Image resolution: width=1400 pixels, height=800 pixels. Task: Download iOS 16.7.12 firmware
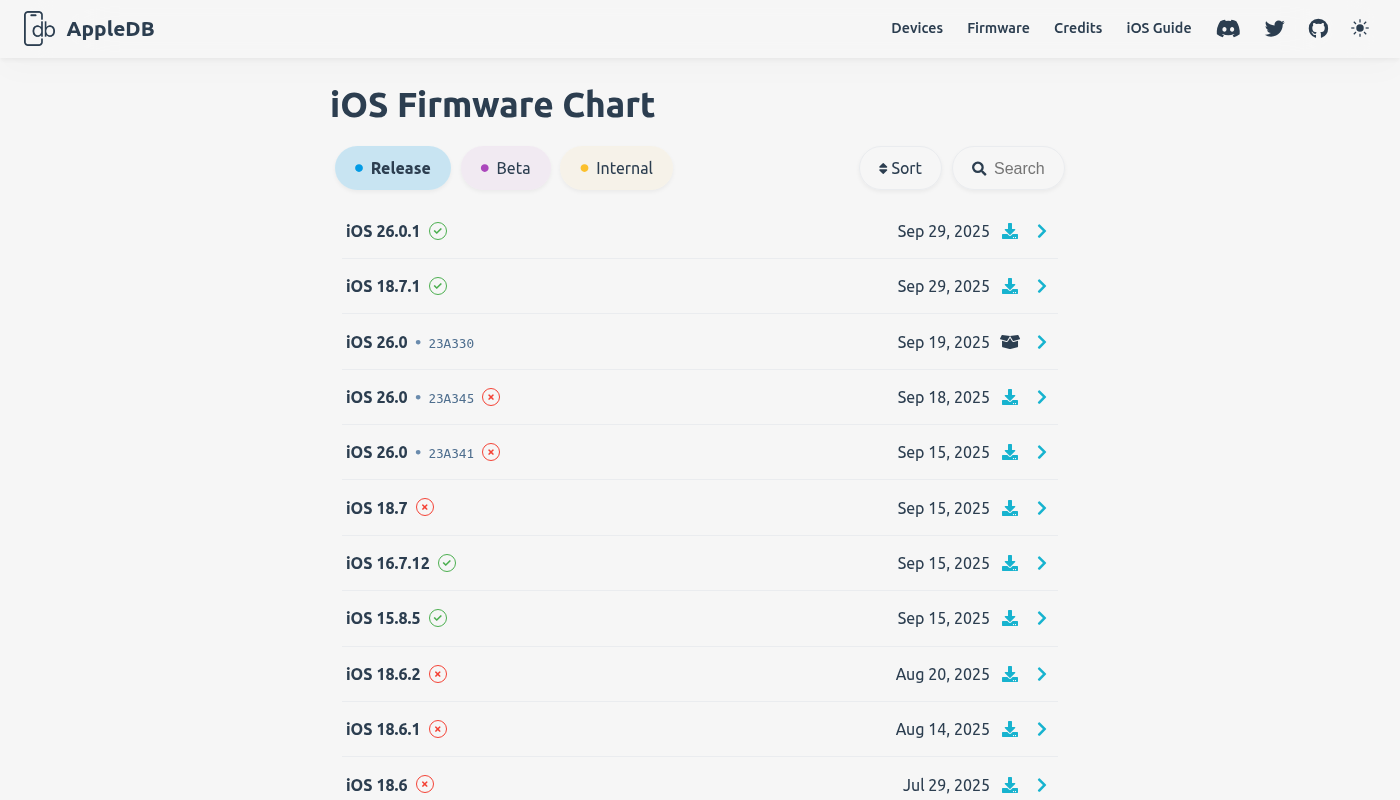[1010, 564]
